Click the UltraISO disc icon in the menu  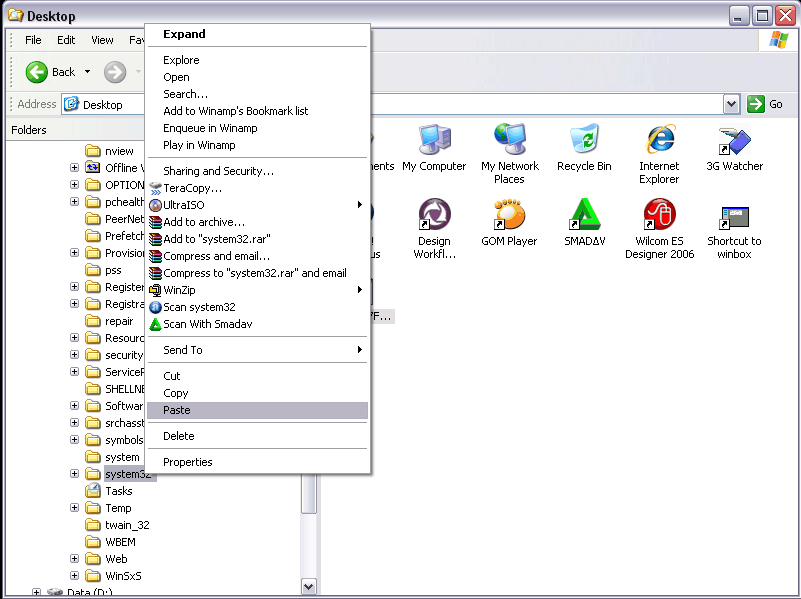[155, 205]
